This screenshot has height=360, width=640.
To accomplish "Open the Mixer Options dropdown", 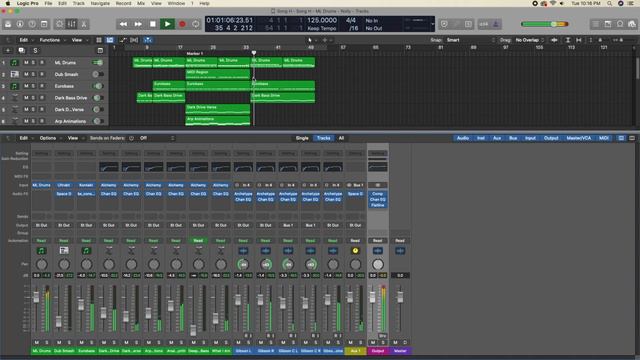I will click(50, 138).
